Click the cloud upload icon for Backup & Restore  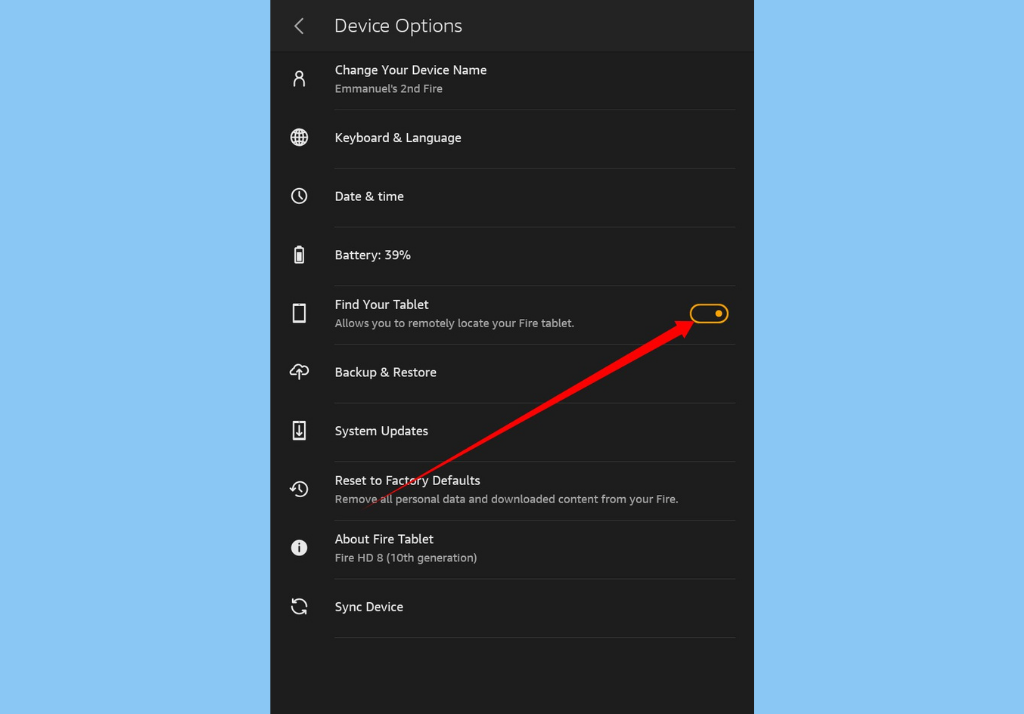(299, 372)
